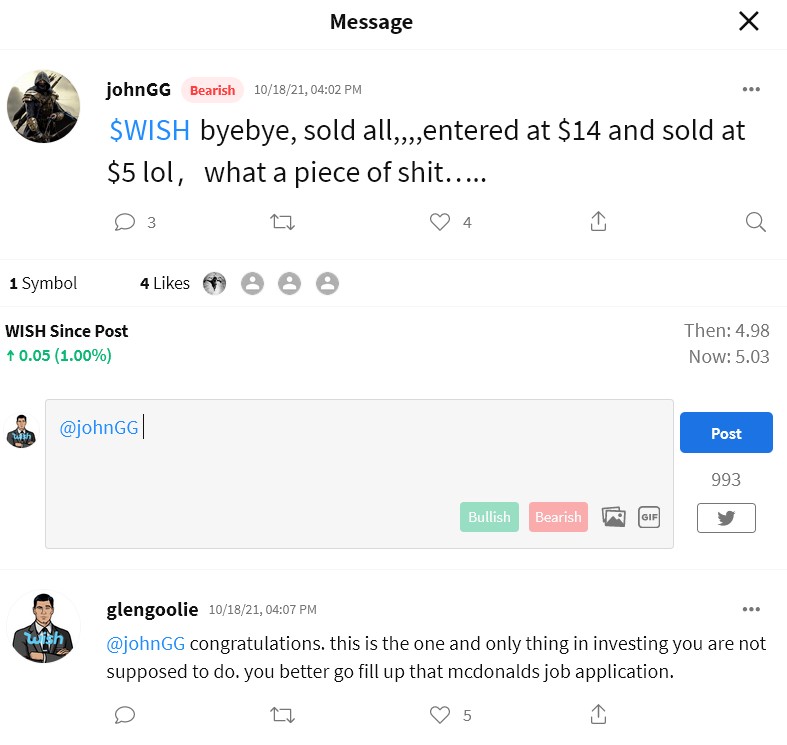Like glengoolie's reply with the heart icon

(440, 714)
